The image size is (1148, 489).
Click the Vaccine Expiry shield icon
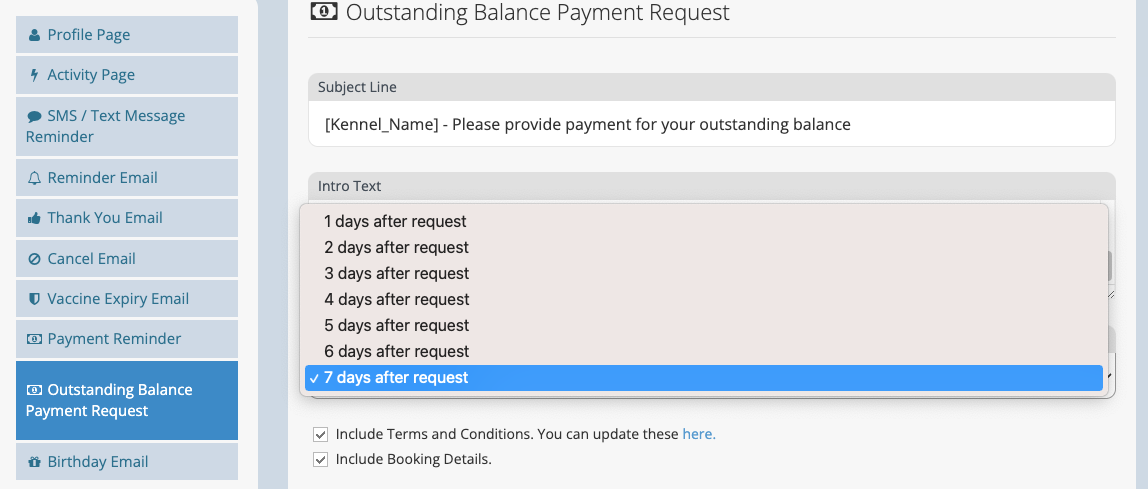point(34,299)
